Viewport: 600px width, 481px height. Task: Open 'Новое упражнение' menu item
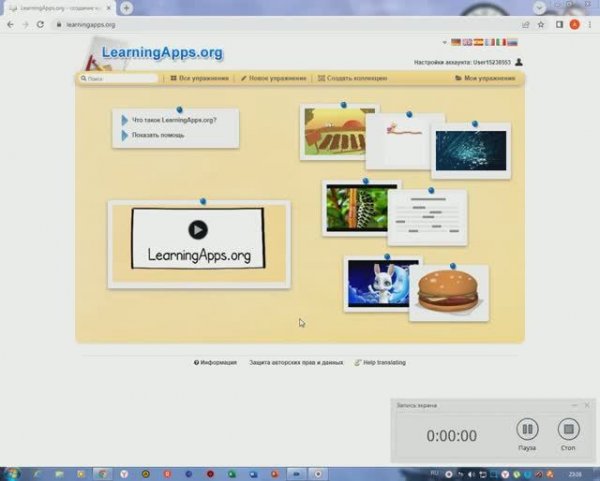[x=274, y=78]
